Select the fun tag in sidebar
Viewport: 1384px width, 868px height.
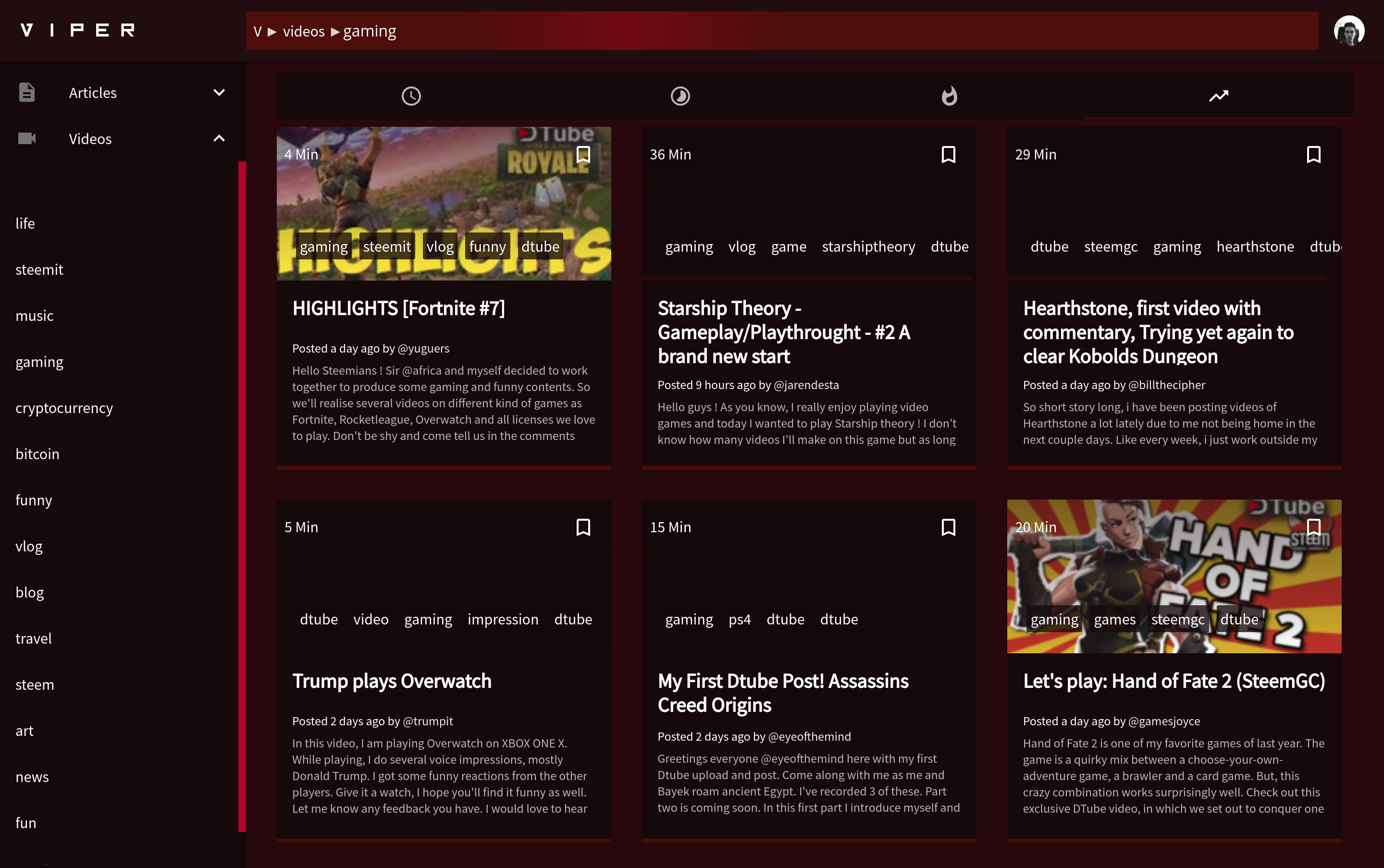coord(26,823)
